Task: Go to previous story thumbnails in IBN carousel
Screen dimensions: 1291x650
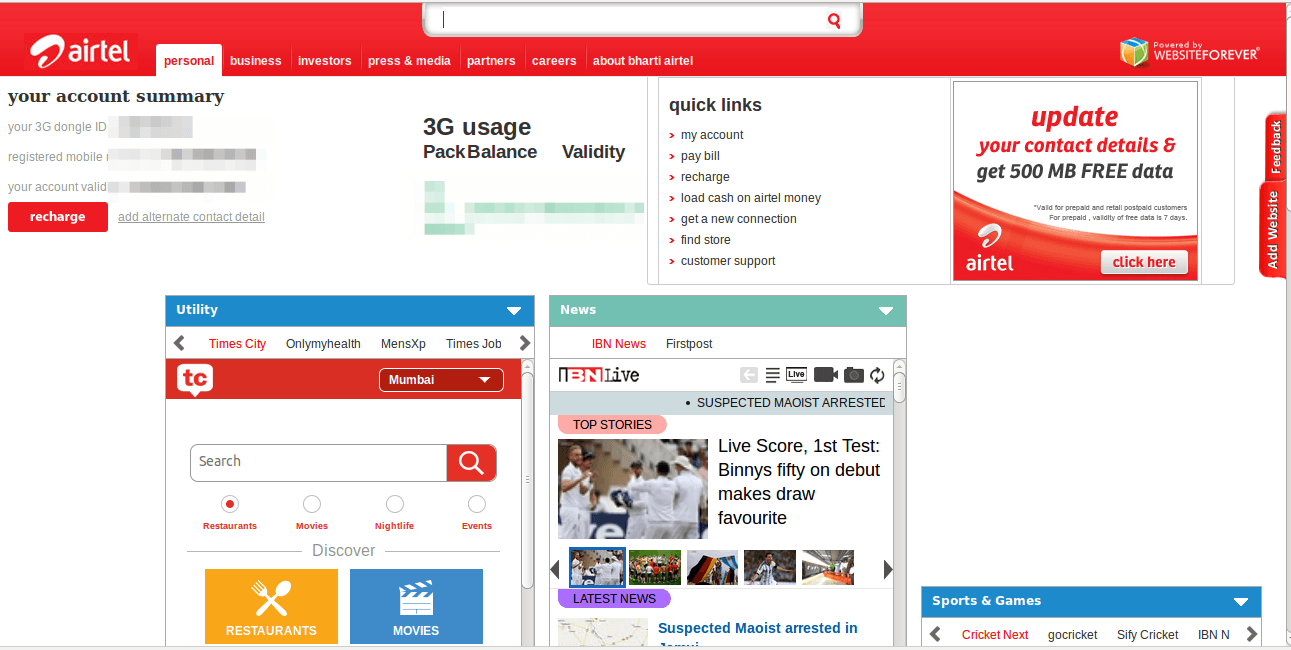Action: coord(555,569)
